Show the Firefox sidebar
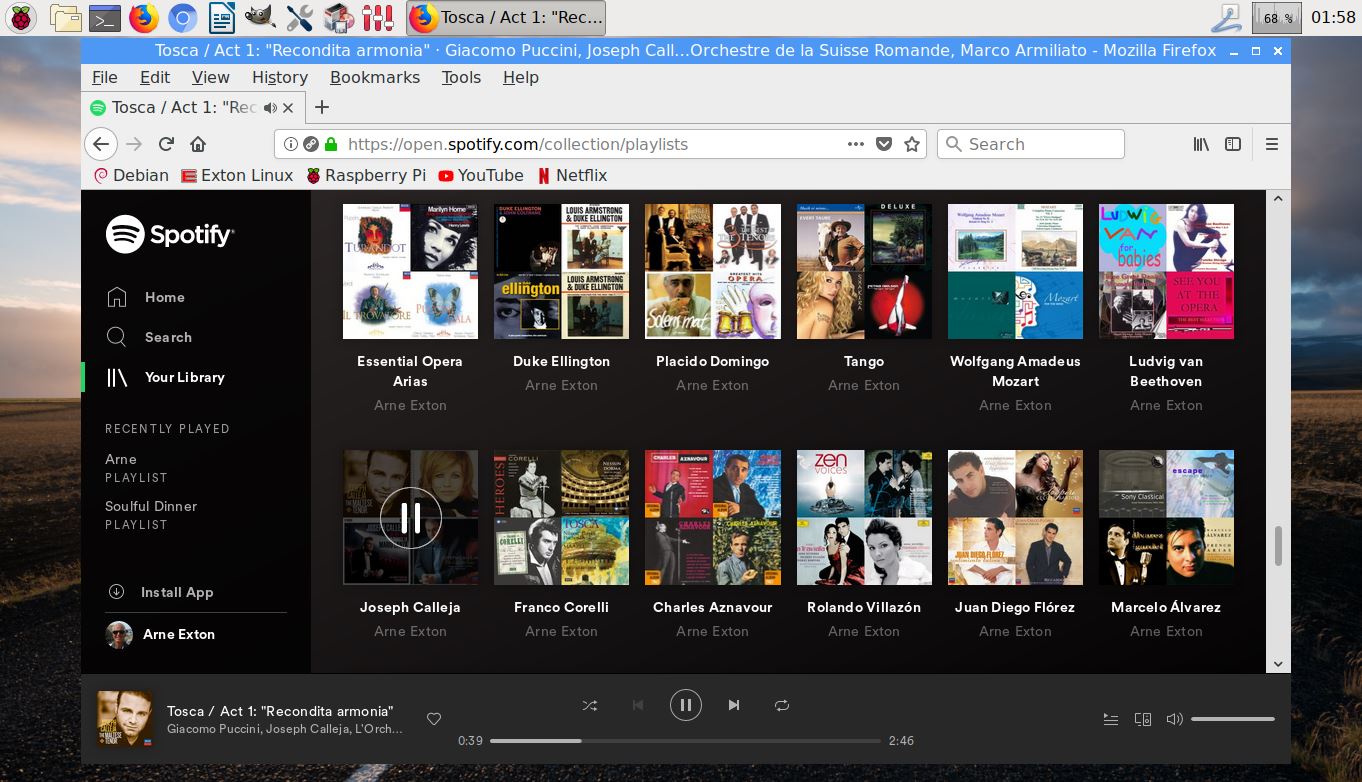1362x782 pixels. click(1233, 144)
